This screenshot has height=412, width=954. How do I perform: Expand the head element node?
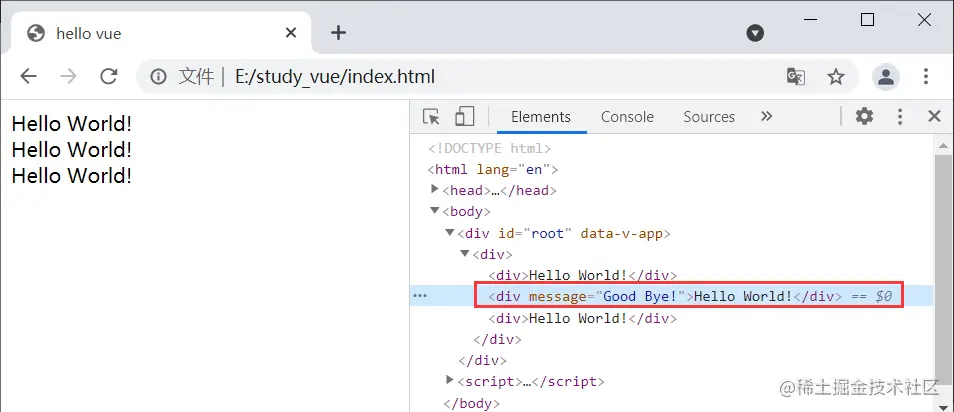pyautogui.click(x=434, y=189)
